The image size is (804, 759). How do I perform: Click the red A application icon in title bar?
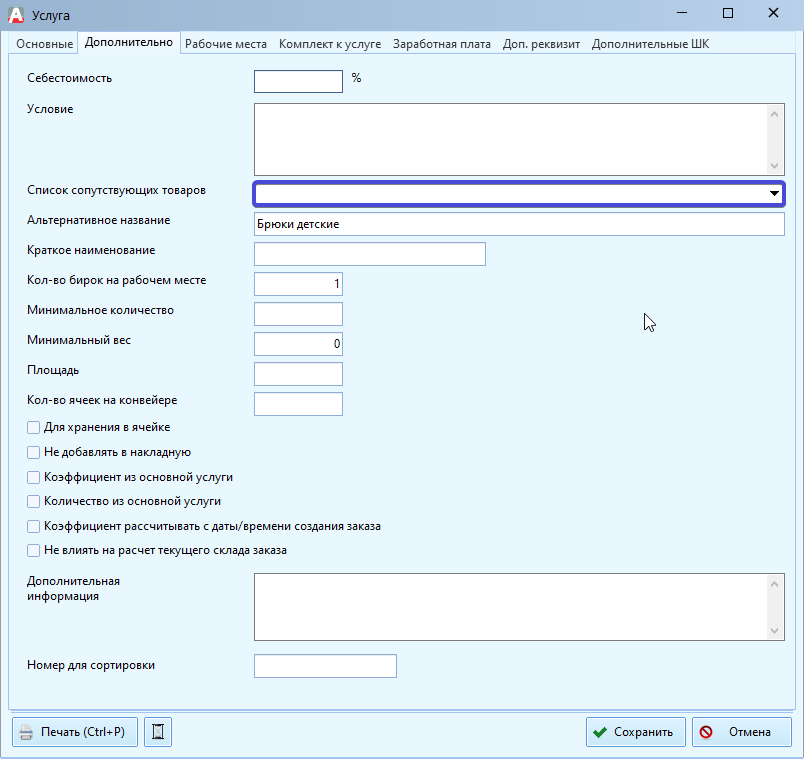pyautogui.click(x=15, y=14)
